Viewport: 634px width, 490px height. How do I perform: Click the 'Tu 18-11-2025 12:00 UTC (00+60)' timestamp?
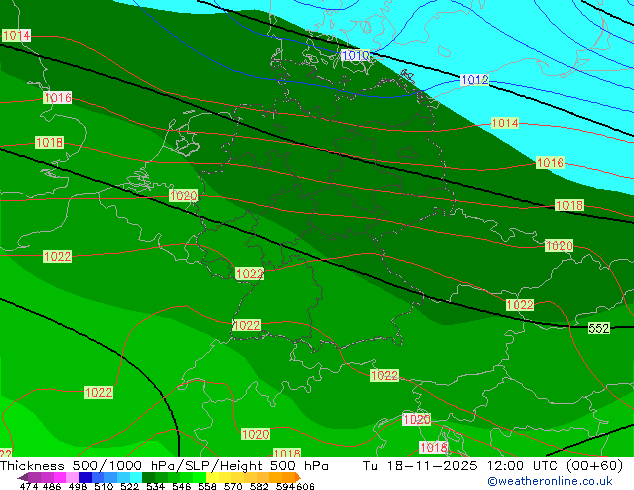[x=492, y=466]
